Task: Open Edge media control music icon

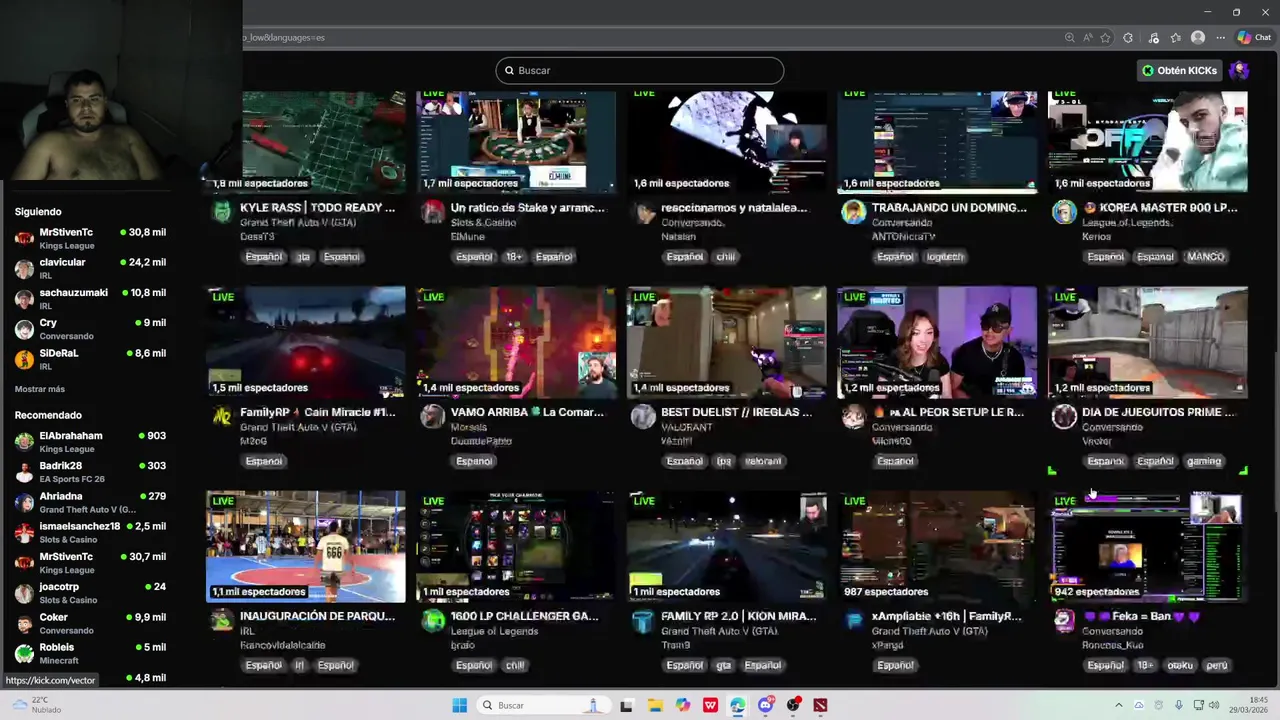Action: 1153,37
